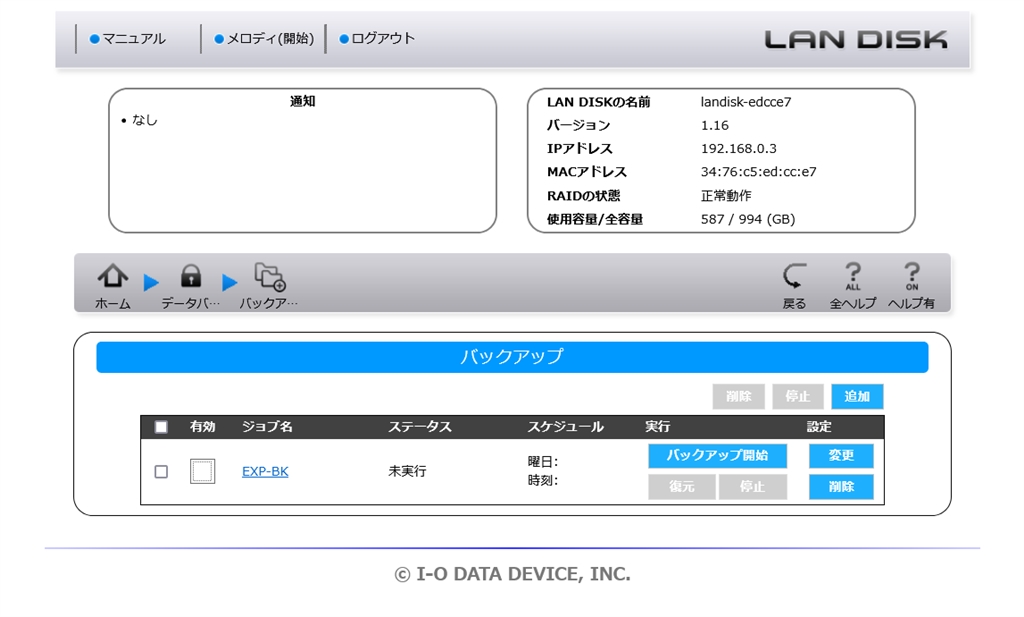
Task: Click the 時刻: schedule label
Action: point(543,481)
